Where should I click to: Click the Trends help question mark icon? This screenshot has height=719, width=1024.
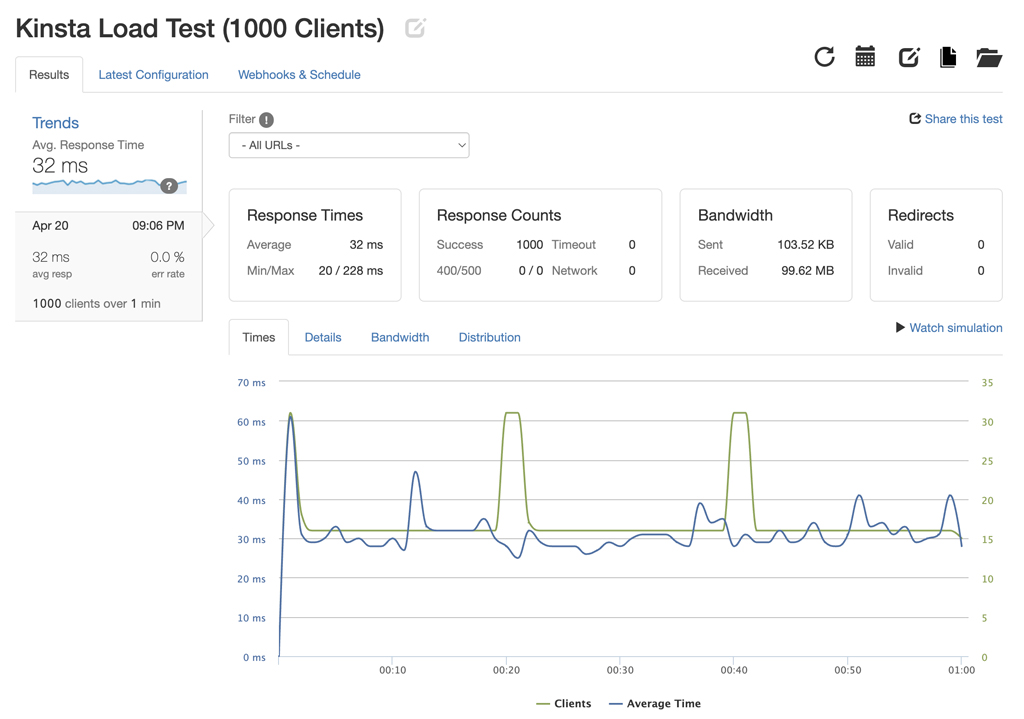[x=169, y=186]
